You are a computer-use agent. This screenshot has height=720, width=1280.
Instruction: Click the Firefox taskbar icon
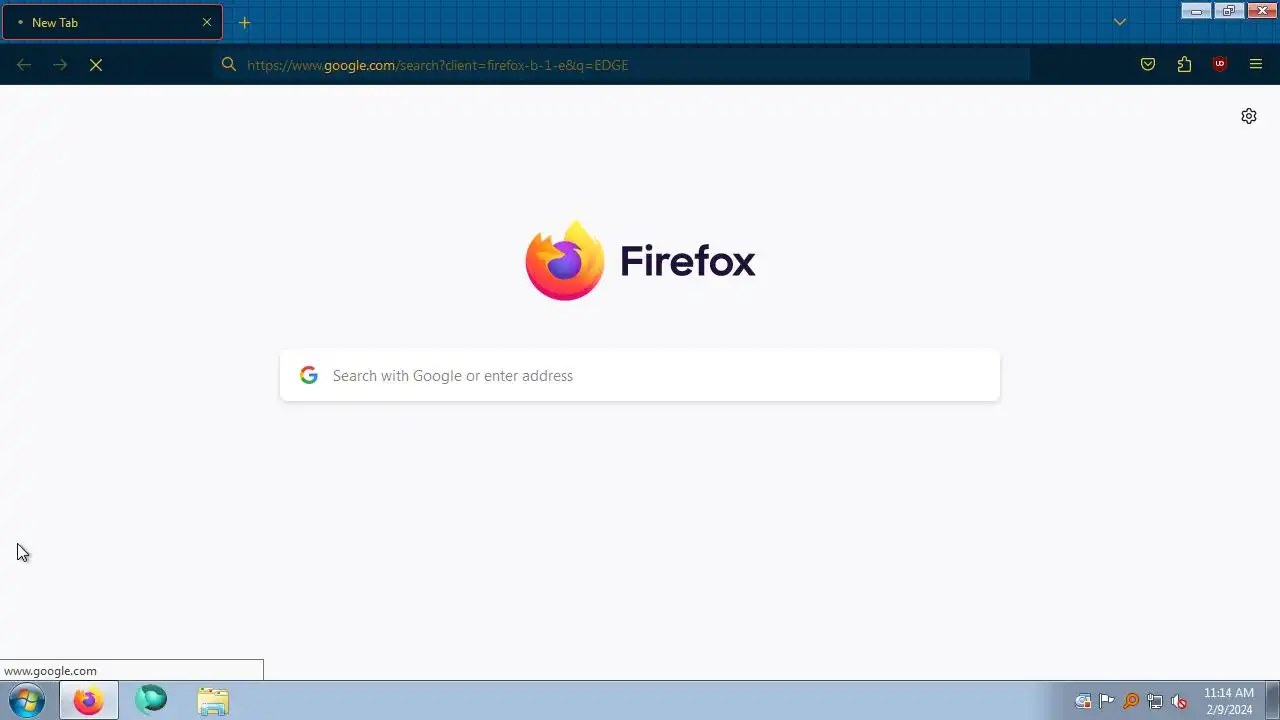(x=88, y=701)
